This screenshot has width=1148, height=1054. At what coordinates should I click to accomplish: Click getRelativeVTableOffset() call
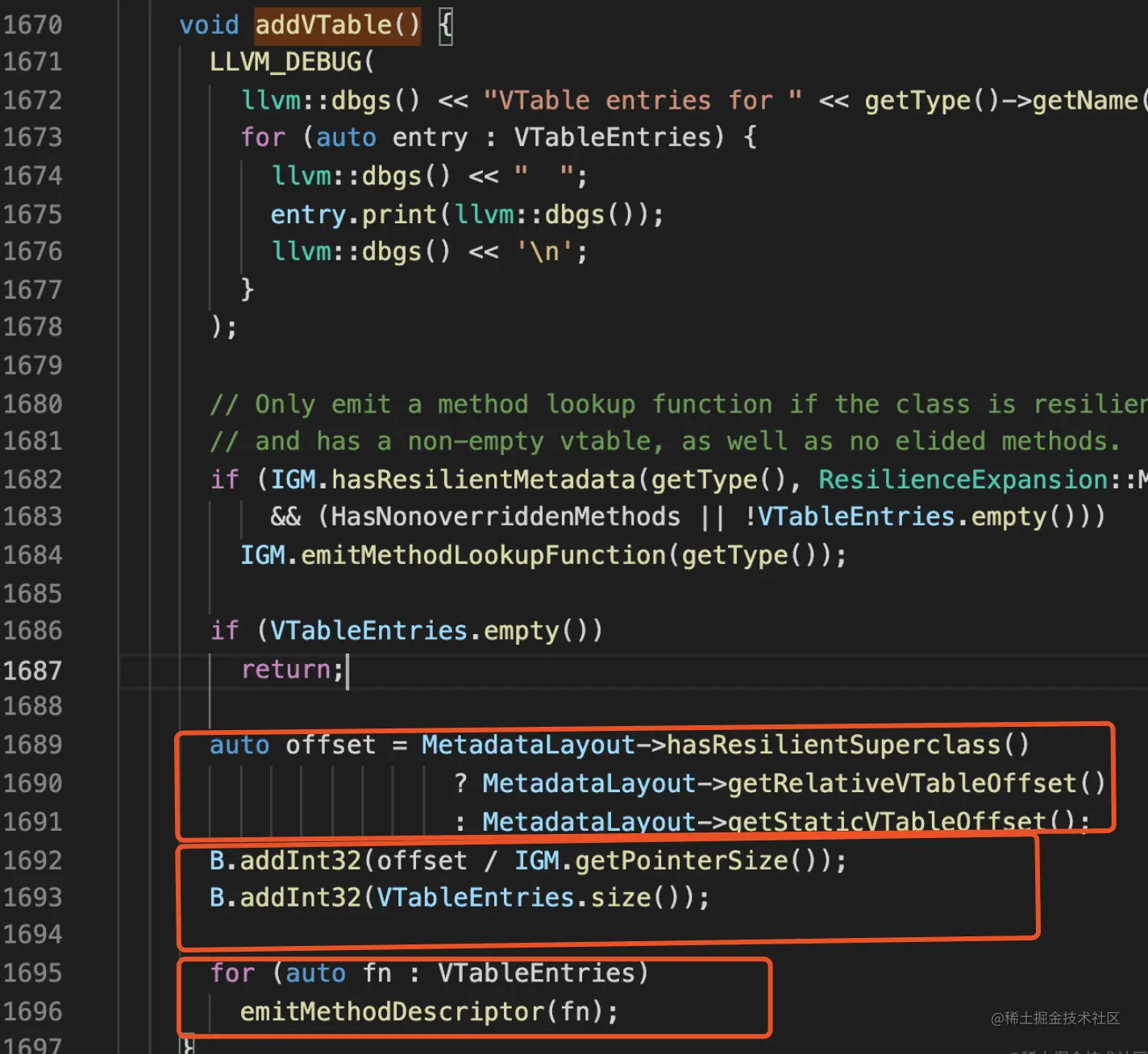click(x=917, y=783)
